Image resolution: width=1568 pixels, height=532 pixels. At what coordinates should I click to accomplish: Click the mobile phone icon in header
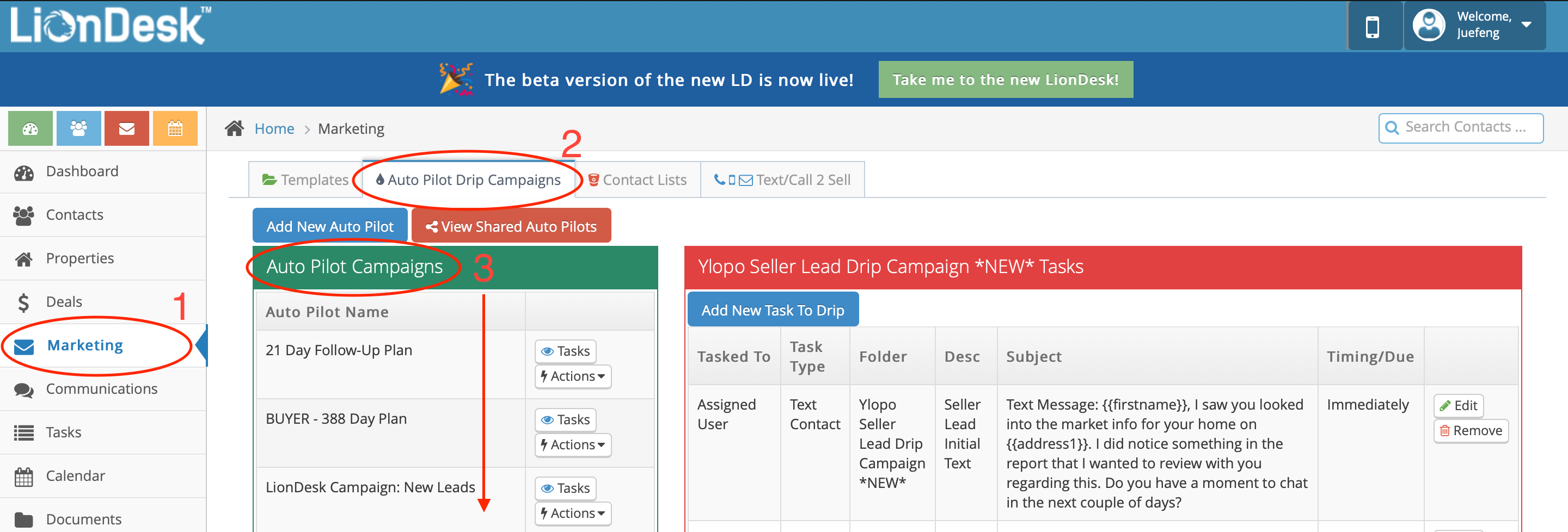tap(1372, 27)
